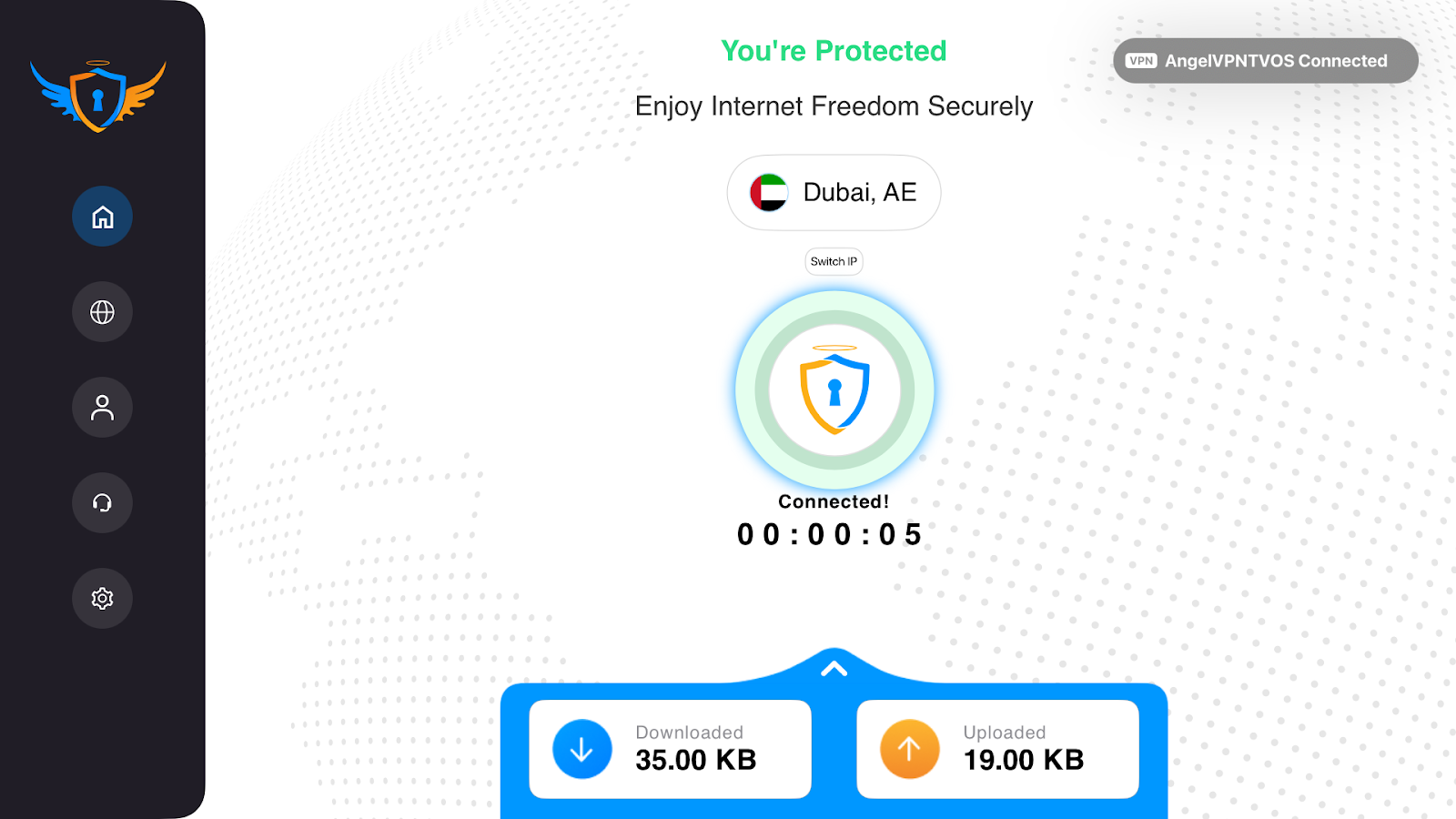Click the Connected! status label
The image size is (1456, 819).
834,501
